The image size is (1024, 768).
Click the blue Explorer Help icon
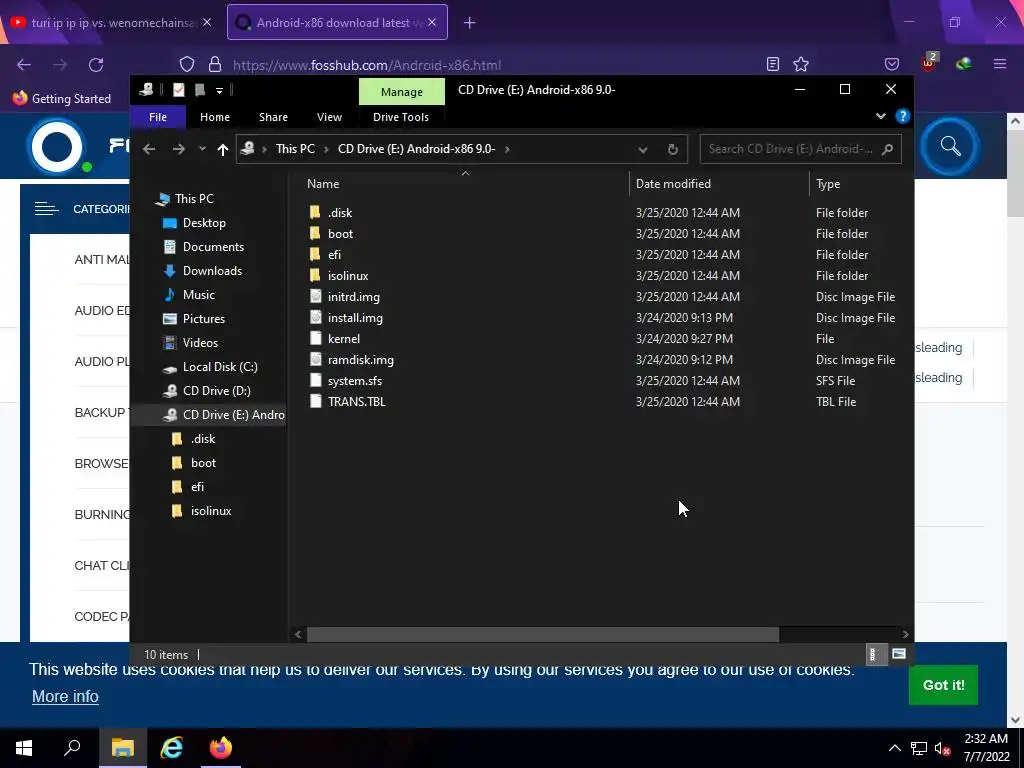[x=903, y=116]
